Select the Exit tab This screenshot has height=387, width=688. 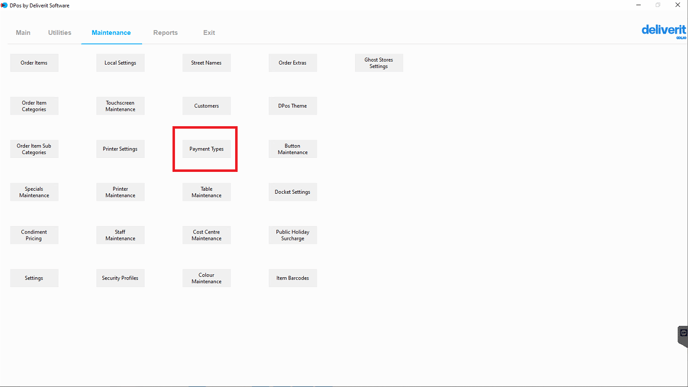pyautogui.click(x=209, y=32)
